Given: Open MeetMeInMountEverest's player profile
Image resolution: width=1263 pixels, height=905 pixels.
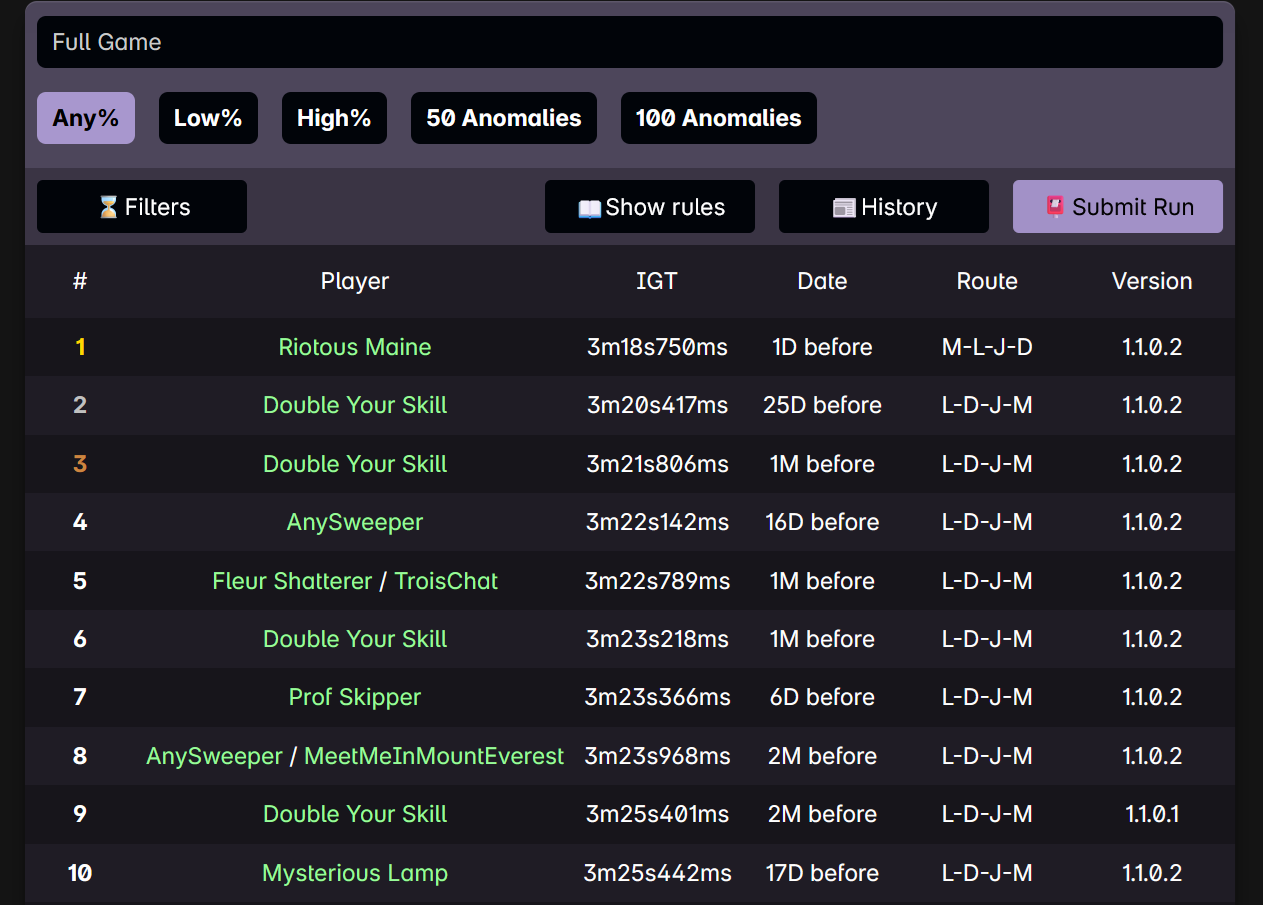Looking at the screenshot, I should click(434, 756).
